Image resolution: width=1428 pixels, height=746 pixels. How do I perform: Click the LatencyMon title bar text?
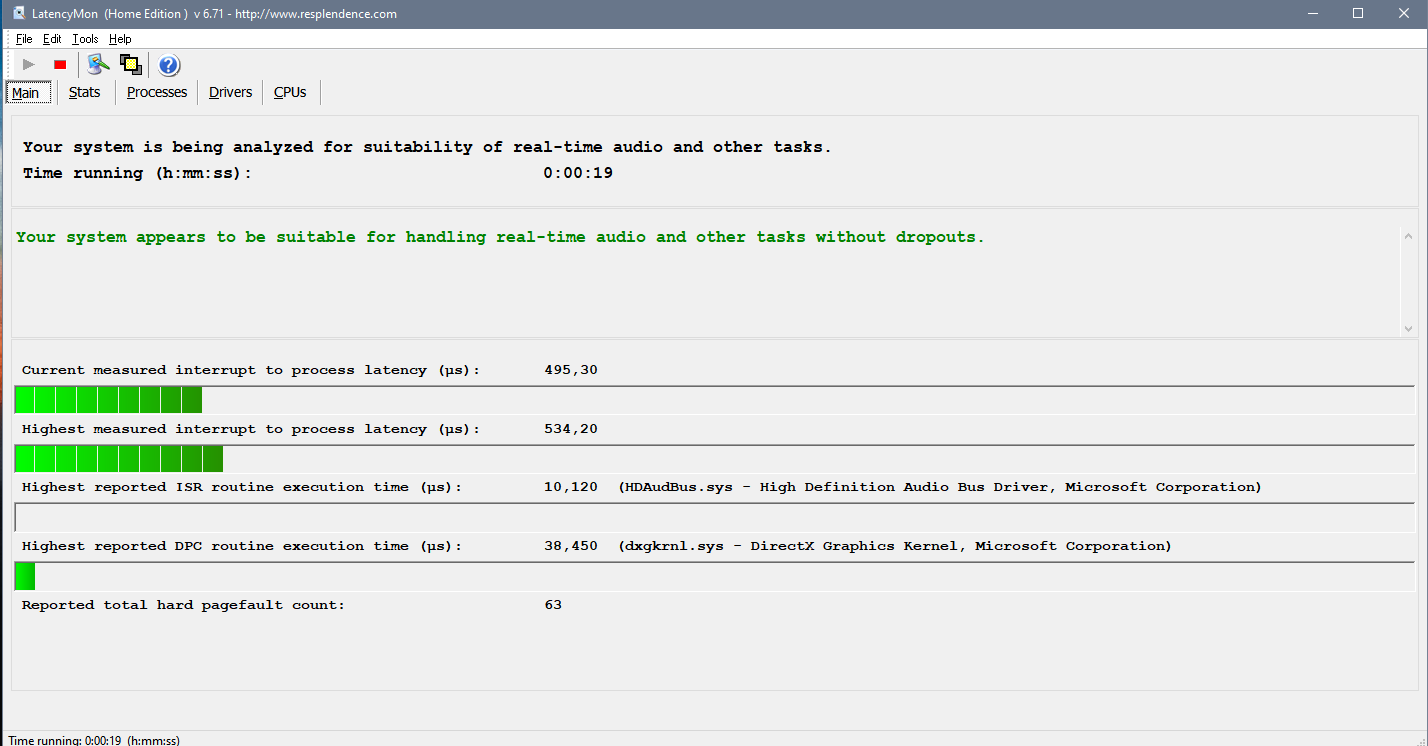point(215,14)
